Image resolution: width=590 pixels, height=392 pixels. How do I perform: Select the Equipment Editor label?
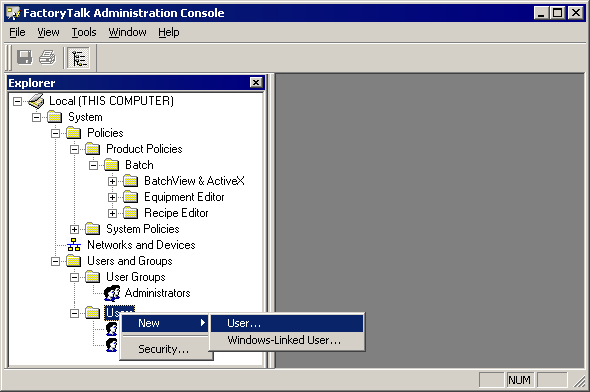tap(184, 197)
